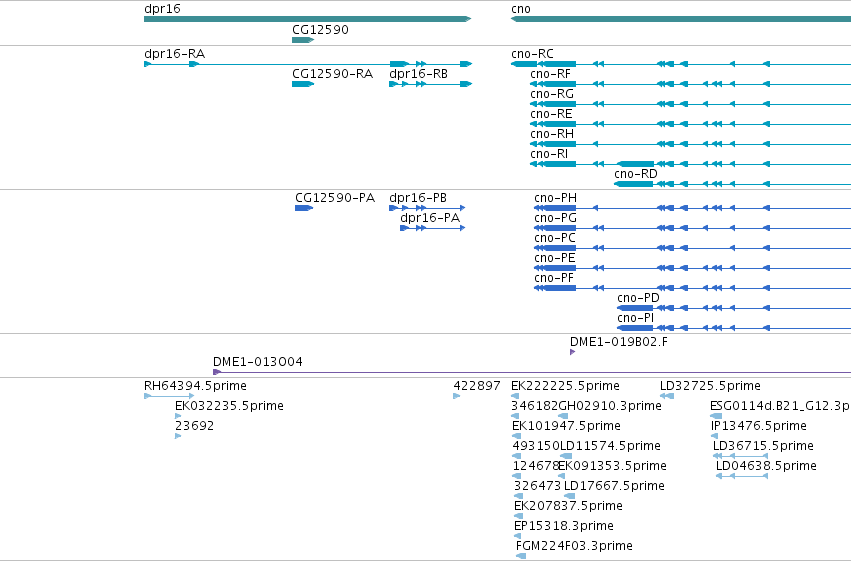Screen dimensions: 851x561
Task: Select the FGM224F03.3prime EST label
Action: [574, 546]
